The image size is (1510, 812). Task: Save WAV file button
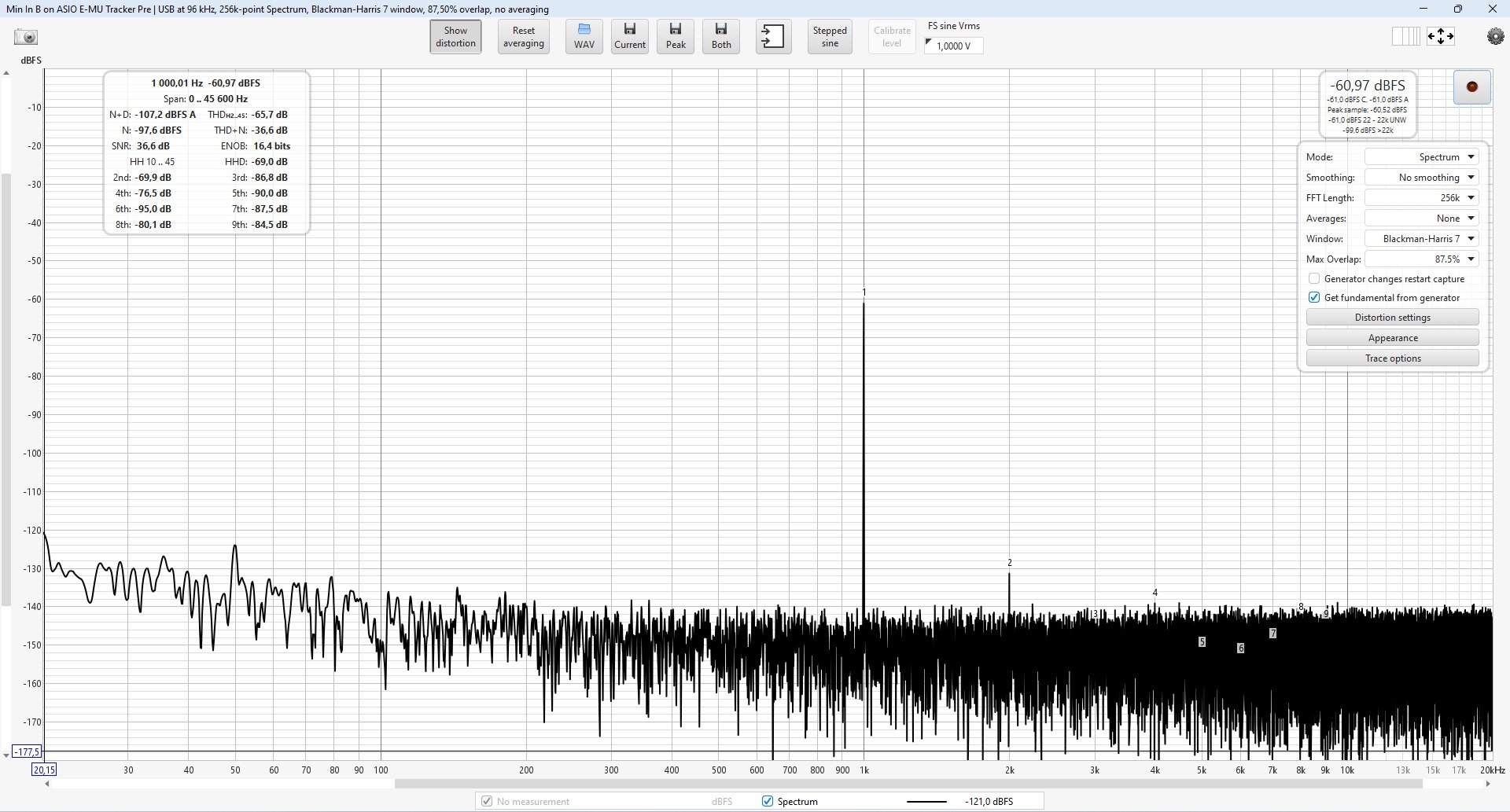click(x=584, y=37)
